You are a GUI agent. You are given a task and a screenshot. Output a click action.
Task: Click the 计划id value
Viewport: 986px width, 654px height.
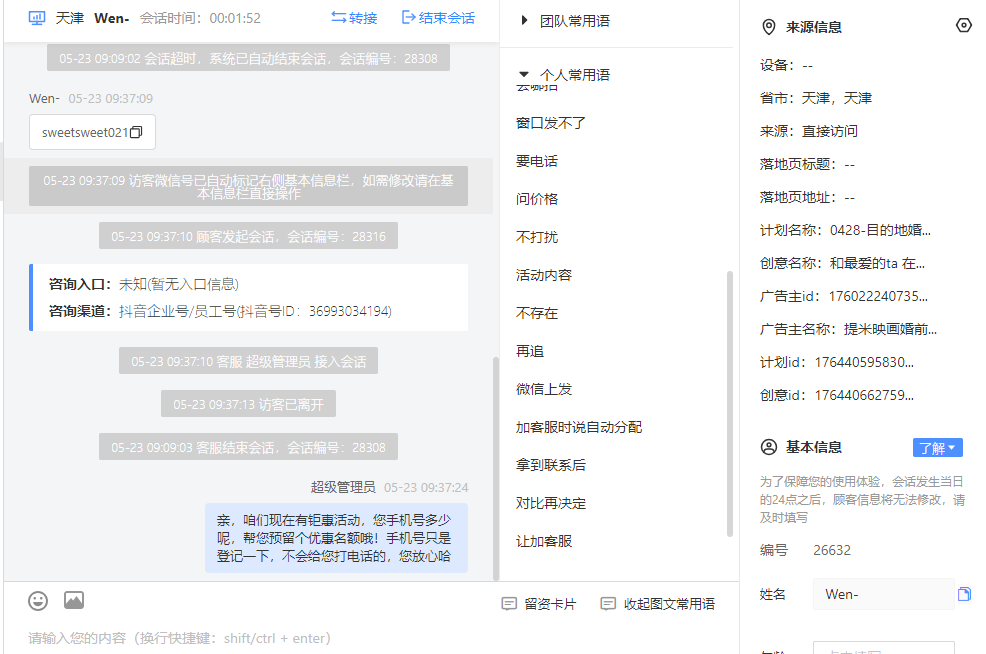865,362
